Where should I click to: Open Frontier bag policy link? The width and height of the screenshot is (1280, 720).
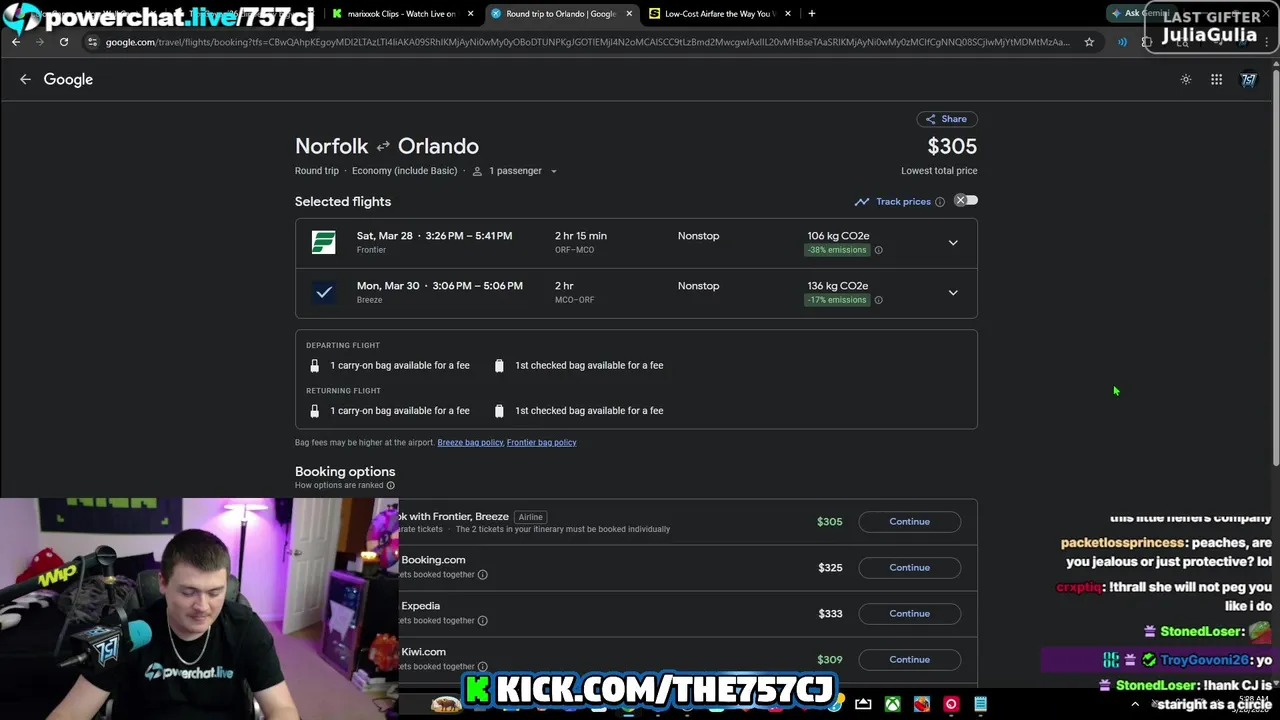point(541,442)
